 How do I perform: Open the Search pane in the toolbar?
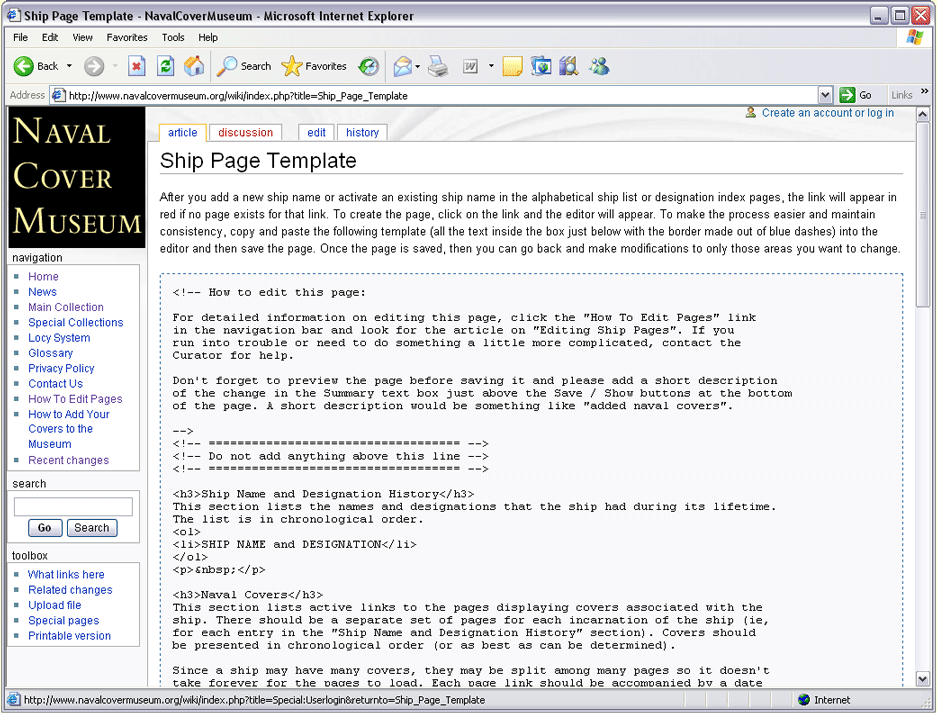pos(244,66)
